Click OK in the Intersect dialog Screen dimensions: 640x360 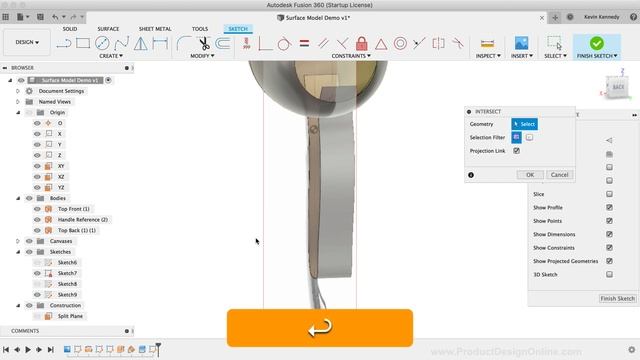coord(530,175)
